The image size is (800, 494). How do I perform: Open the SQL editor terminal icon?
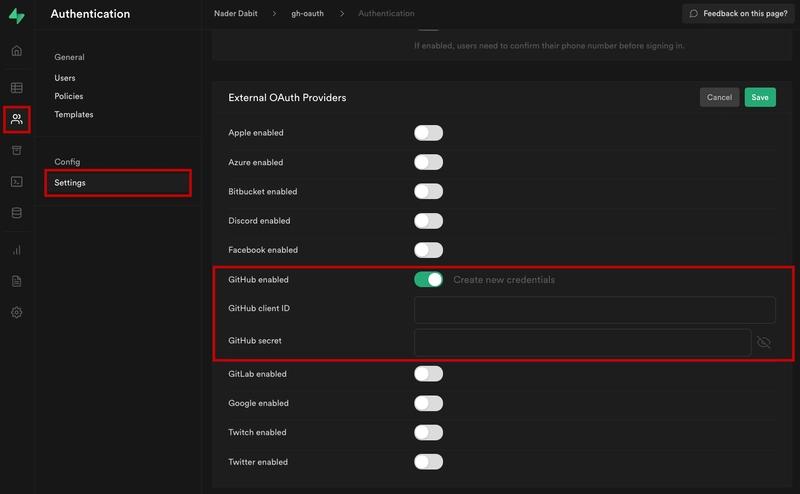point(17,182)
